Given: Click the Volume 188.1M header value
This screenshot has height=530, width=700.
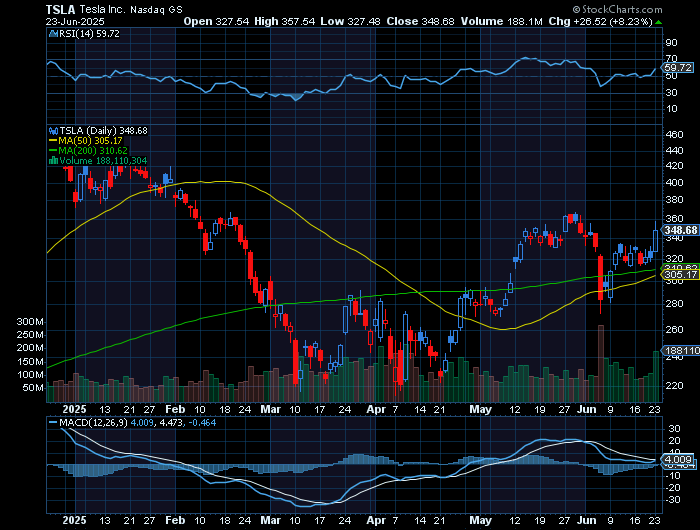Looking at the screenshot, I should pos(502,21).
